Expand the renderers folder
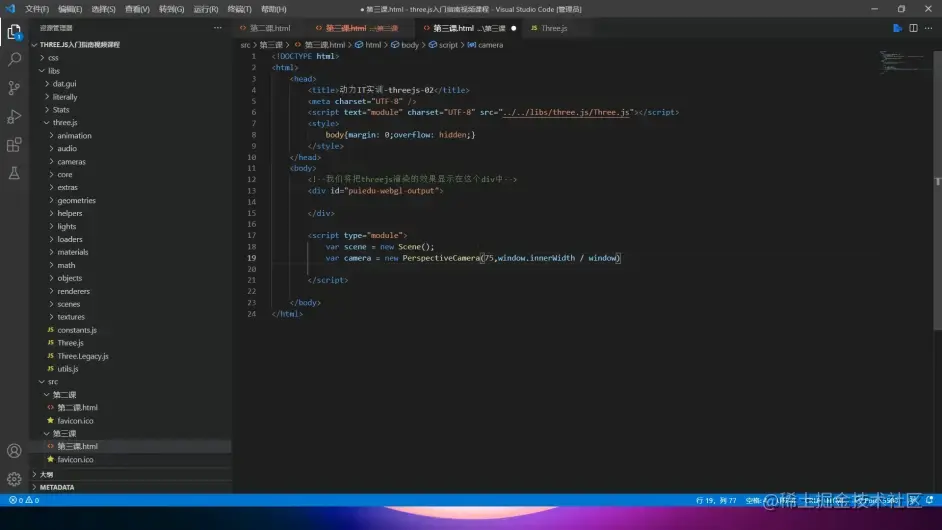Screen dimensions: 942x530 tap(73, 291)
